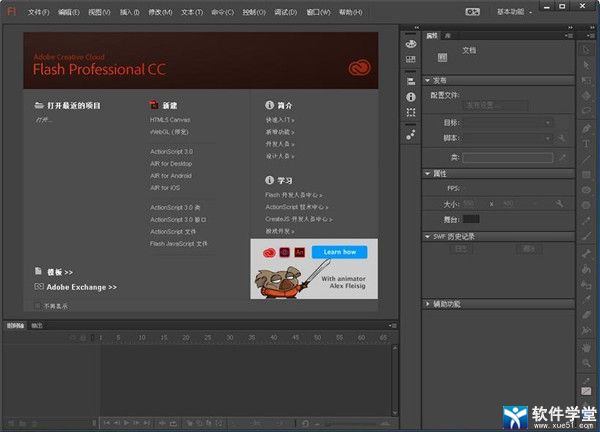
Task: Open the 修改(M) menu
Action: tap(160, 12)
